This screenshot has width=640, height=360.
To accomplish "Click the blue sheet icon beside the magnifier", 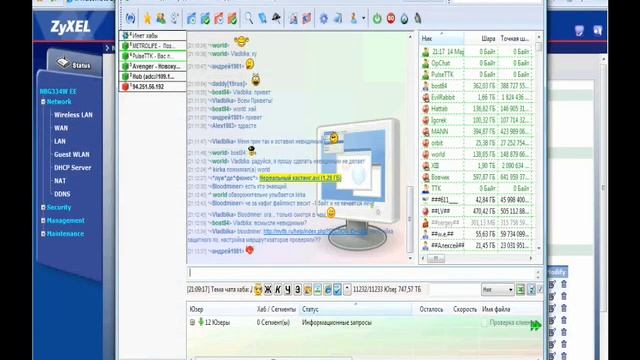I will click(262, 18).
